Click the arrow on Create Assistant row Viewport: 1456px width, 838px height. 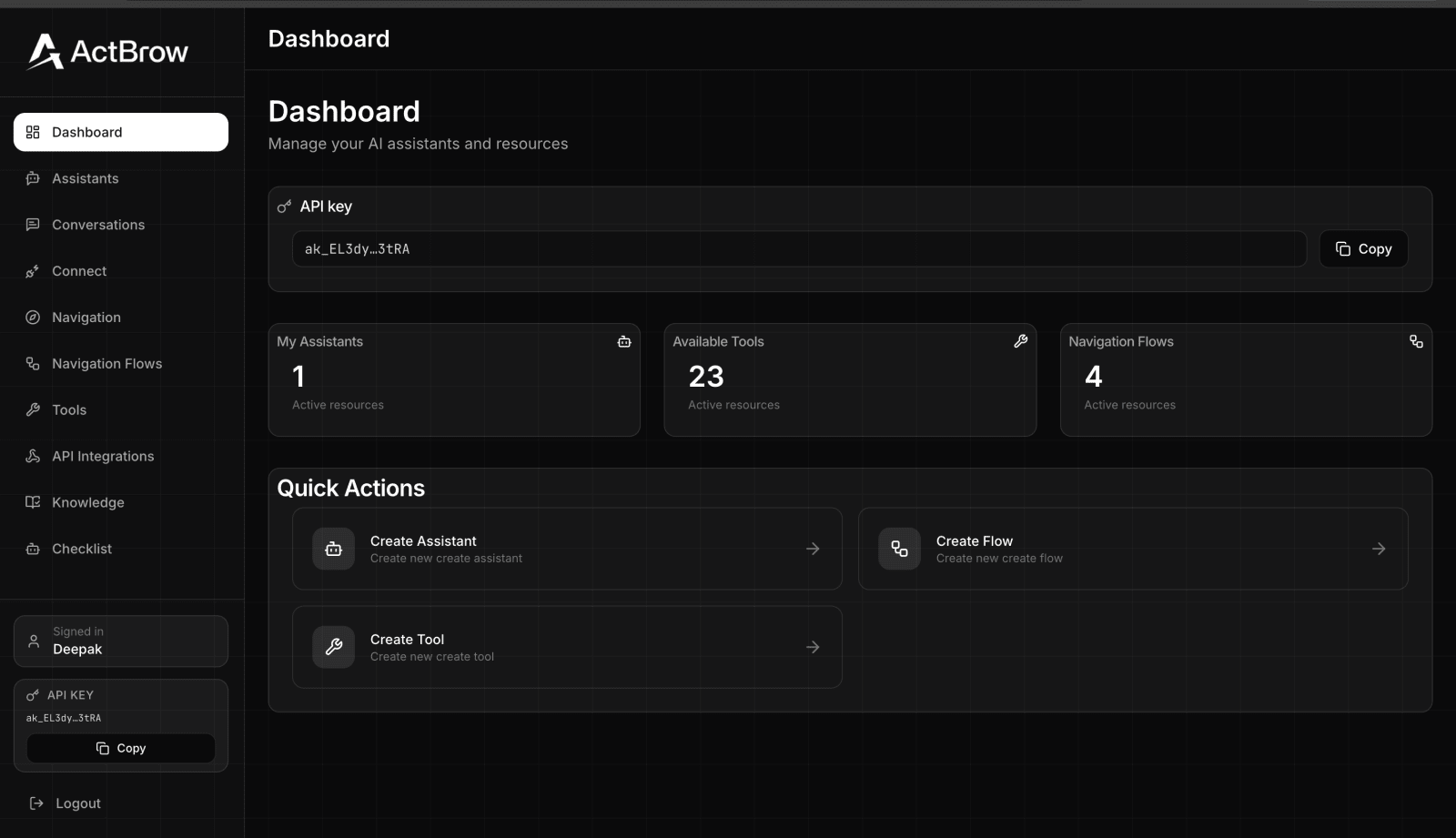813,549
